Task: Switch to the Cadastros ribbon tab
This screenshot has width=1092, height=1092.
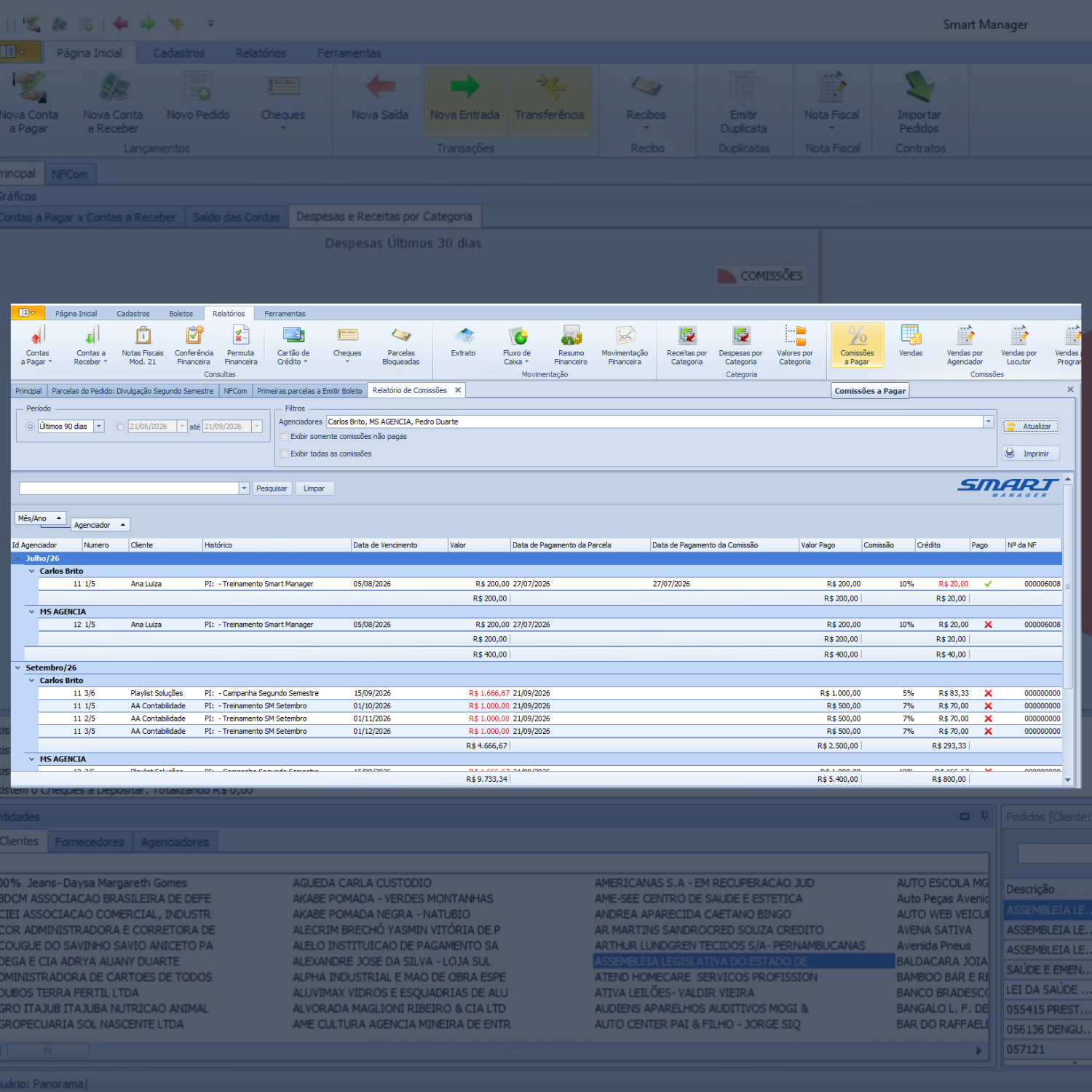Action: pos(133,314)
